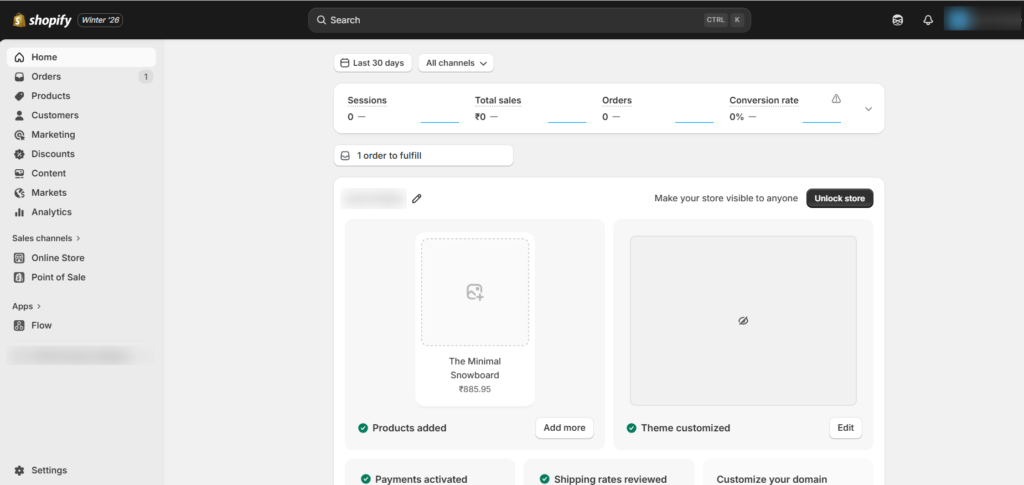The width and height of the screenshot is (1024, 485).
Task: Open the Last 30 days date picker
Action: coord(372,63)
